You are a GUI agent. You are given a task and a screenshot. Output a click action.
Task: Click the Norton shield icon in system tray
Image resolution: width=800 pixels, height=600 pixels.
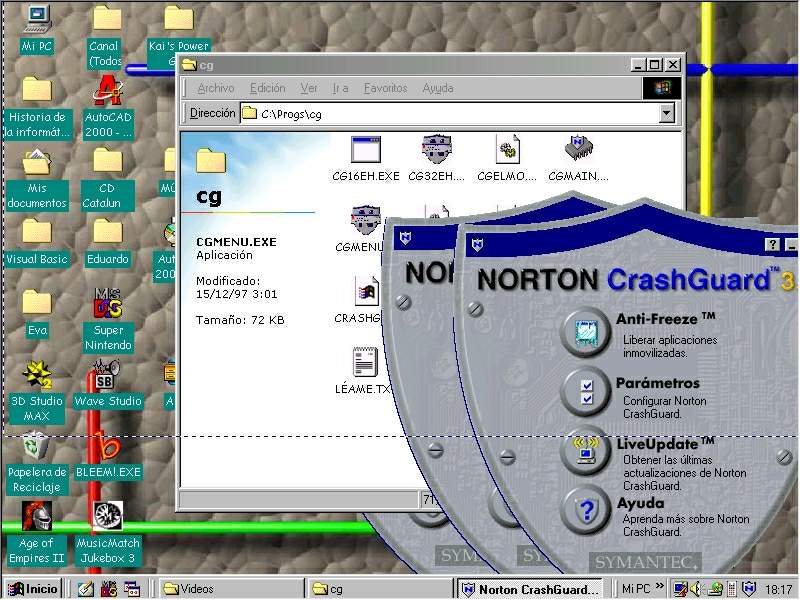pyautogui.click(x=748, y=589)
